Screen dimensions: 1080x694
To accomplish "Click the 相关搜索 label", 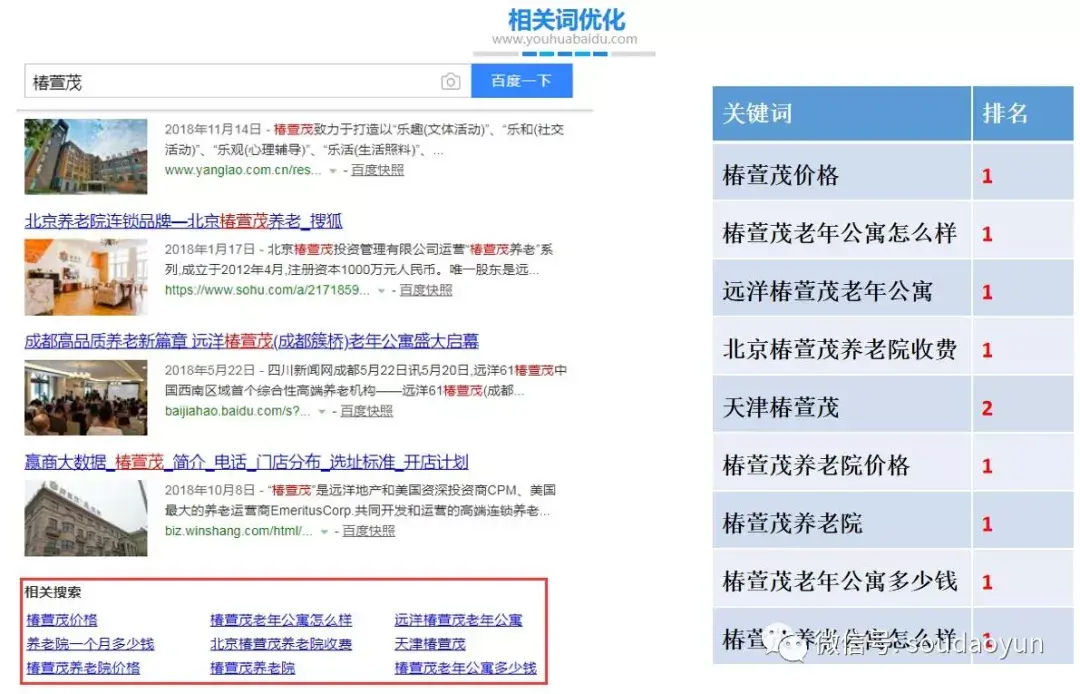I will point(53,592).
